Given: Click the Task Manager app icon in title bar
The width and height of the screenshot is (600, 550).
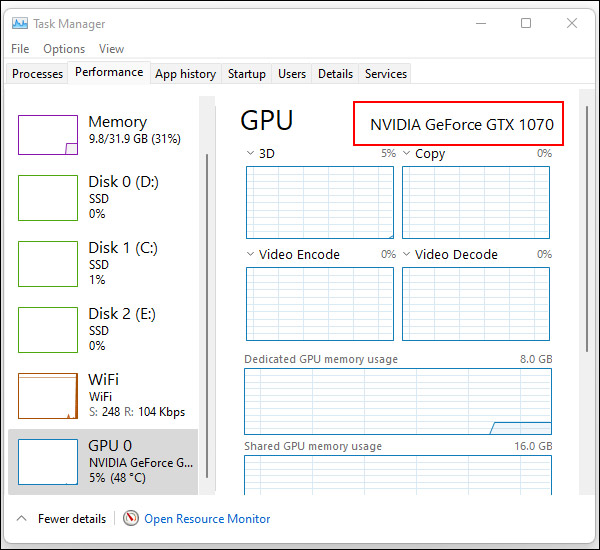Looking at the screenshot, I should point(20,23).
